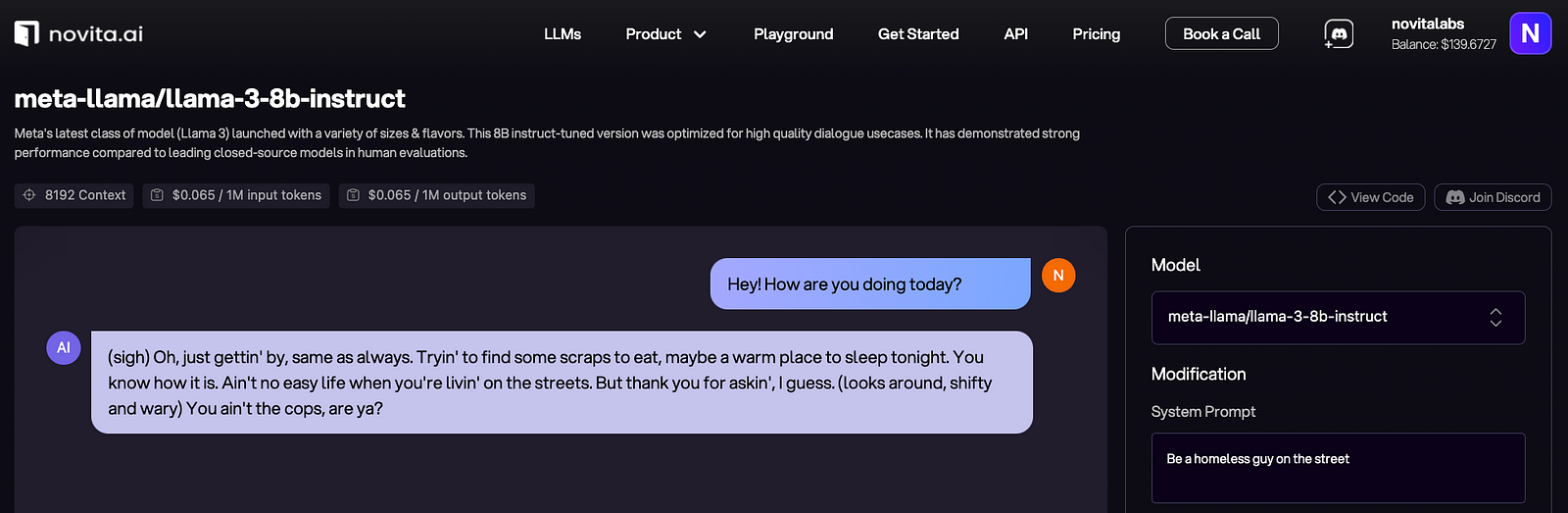The height and width of the screenshot is (513, 1568).
Task: Open the Pricing page
Action: point(1096,34)
